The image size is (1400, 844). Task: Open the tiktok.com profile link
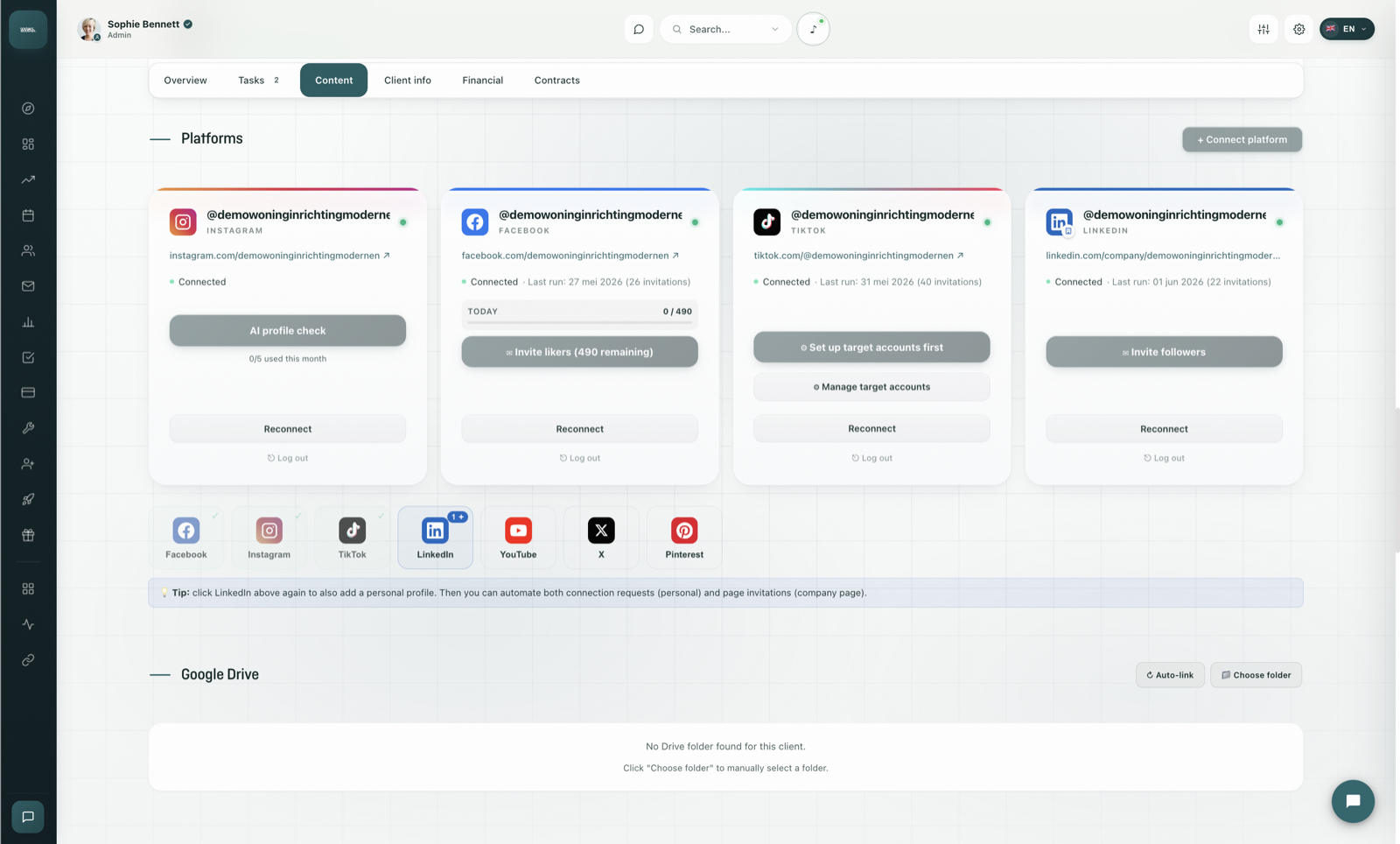[858, 256]
